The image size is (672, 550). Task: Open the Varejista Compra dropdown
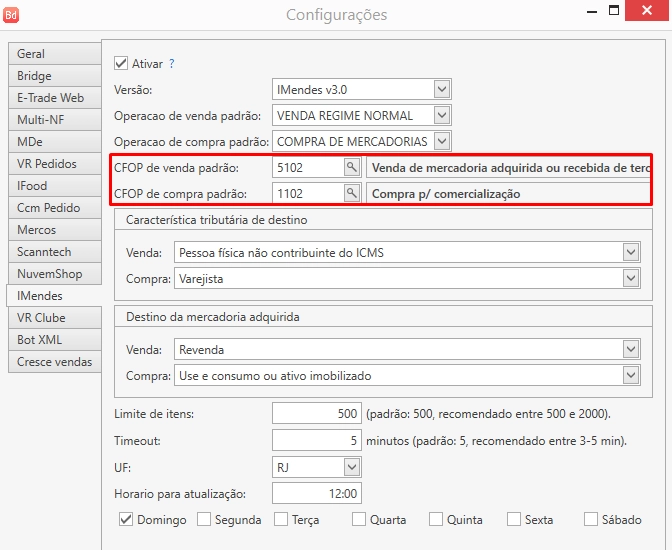(x=631, y=278)
